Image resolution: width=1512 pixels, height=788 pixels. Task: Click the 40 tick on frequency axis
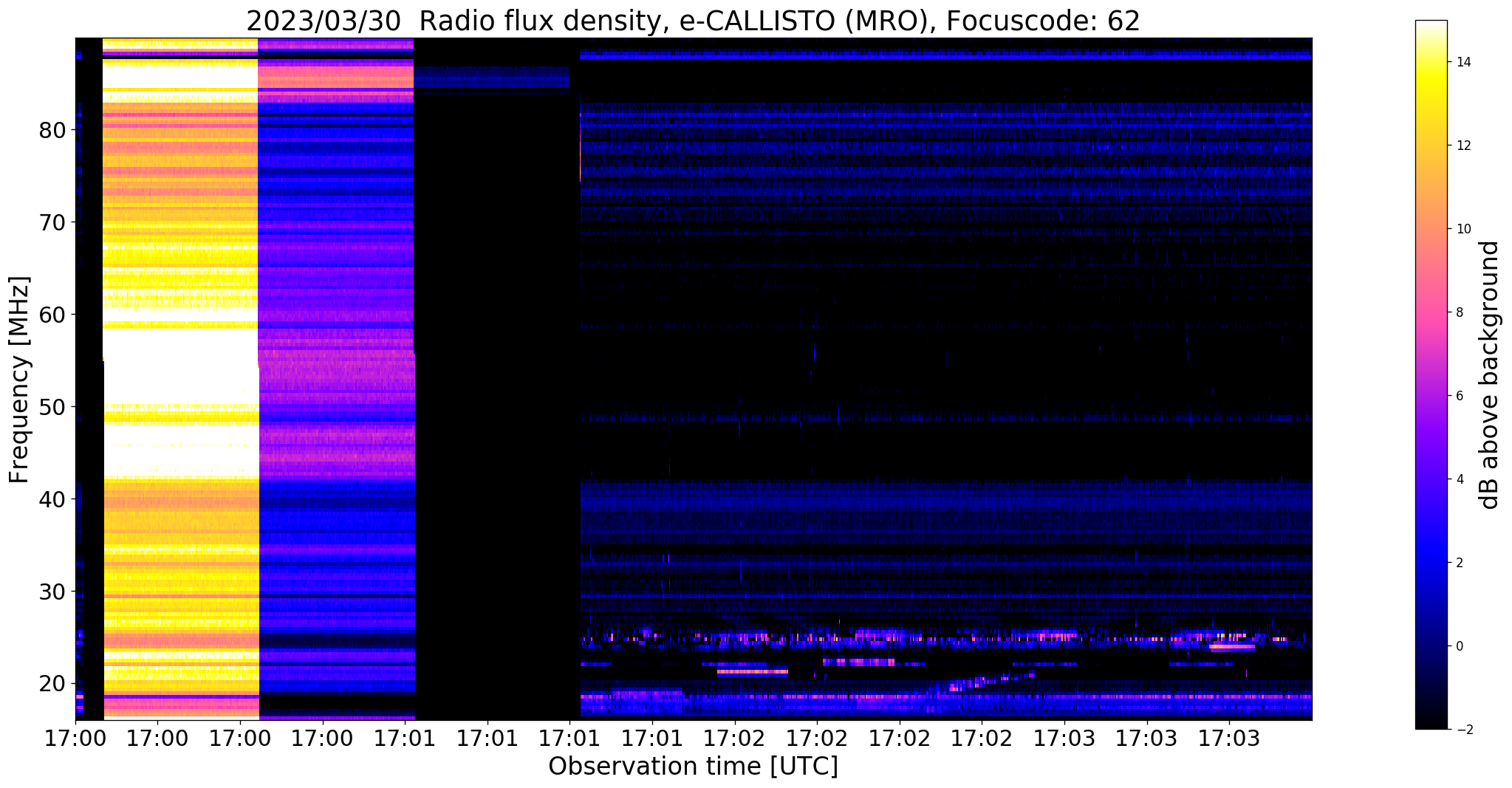[x=52, y=499]
